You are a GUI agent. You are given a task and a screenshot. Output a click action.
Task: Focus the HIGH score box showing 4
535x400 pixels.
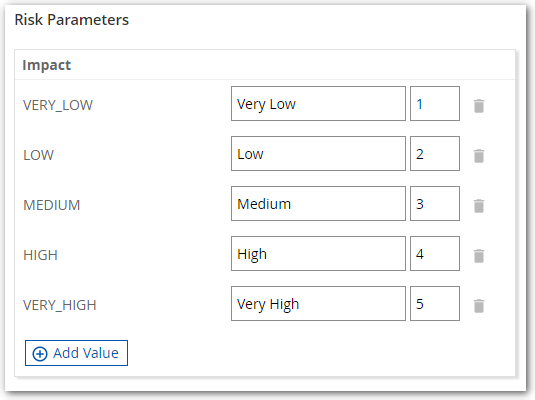coord(435,254)
